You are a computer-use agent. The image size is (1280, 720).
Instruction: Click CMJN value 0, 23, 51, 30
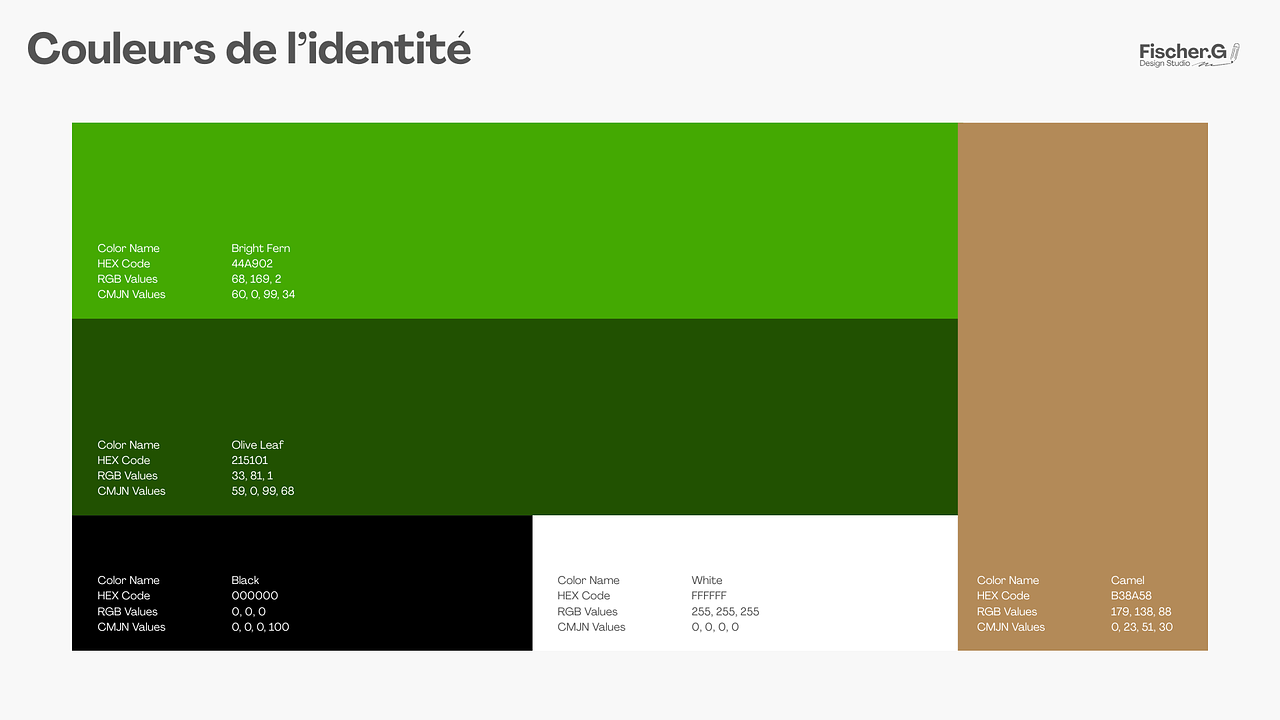click(x=1141, y=627)
